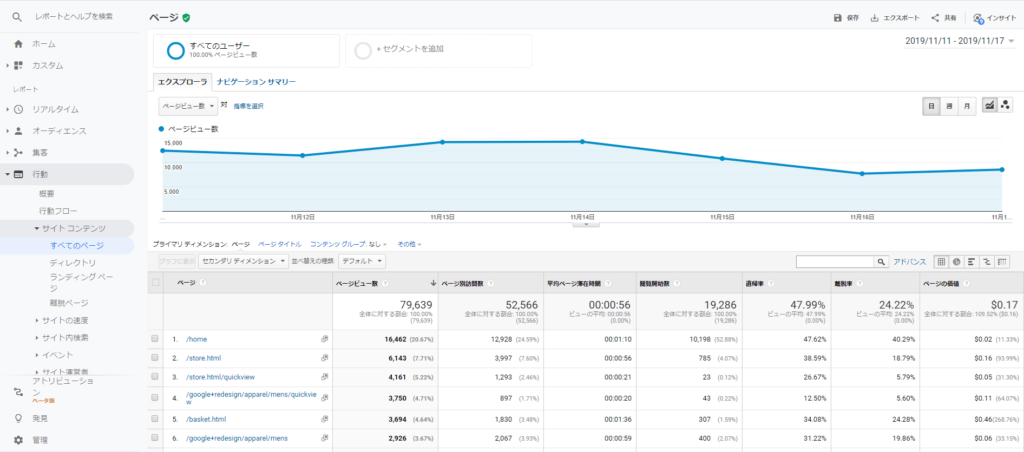Click the アドバンス filter link
Screen dimensions: 1024x452
pos(909,261)
